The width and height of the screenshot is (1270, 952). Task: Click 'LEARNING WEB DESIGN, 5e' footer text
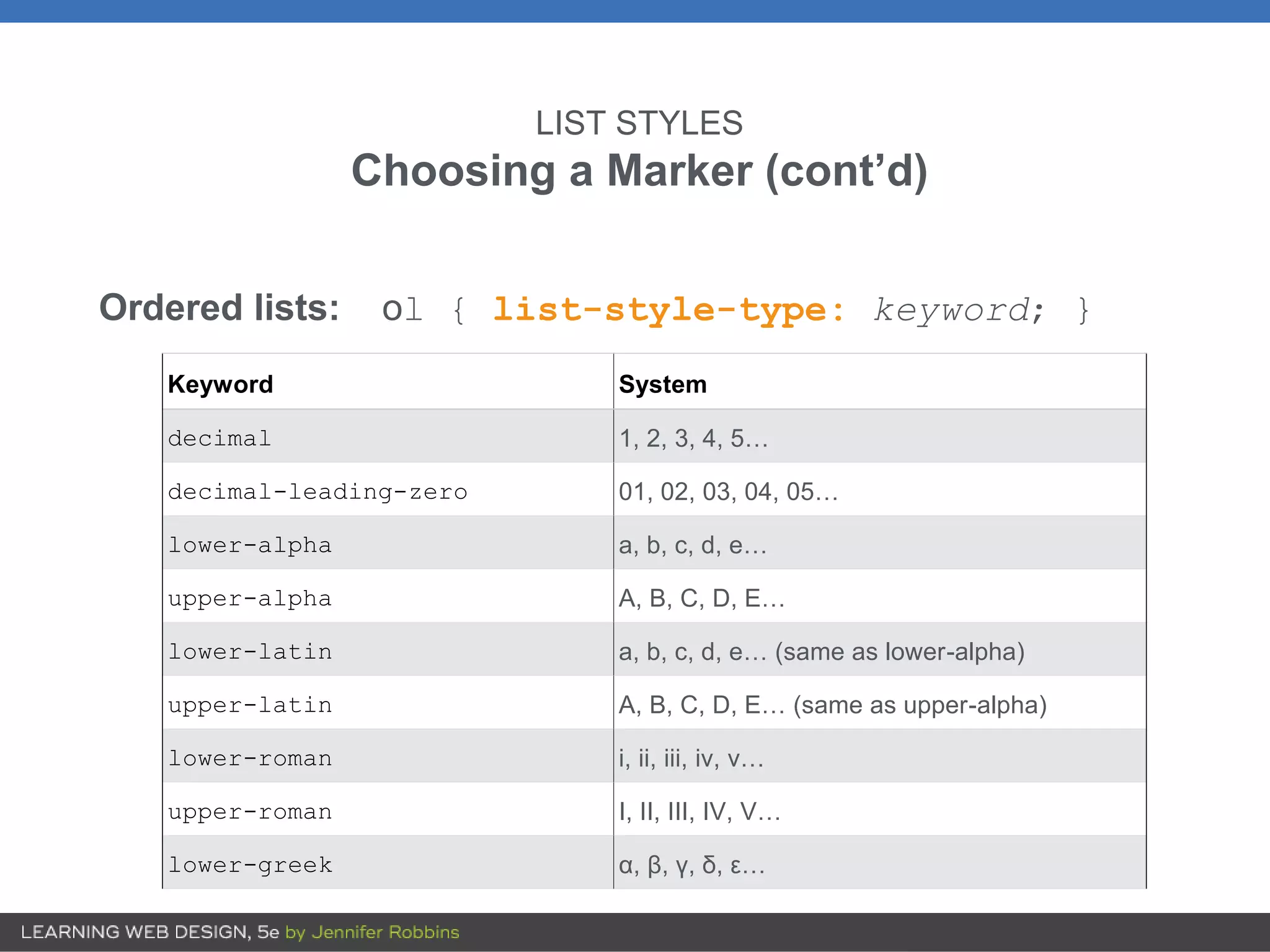[150, 932]
